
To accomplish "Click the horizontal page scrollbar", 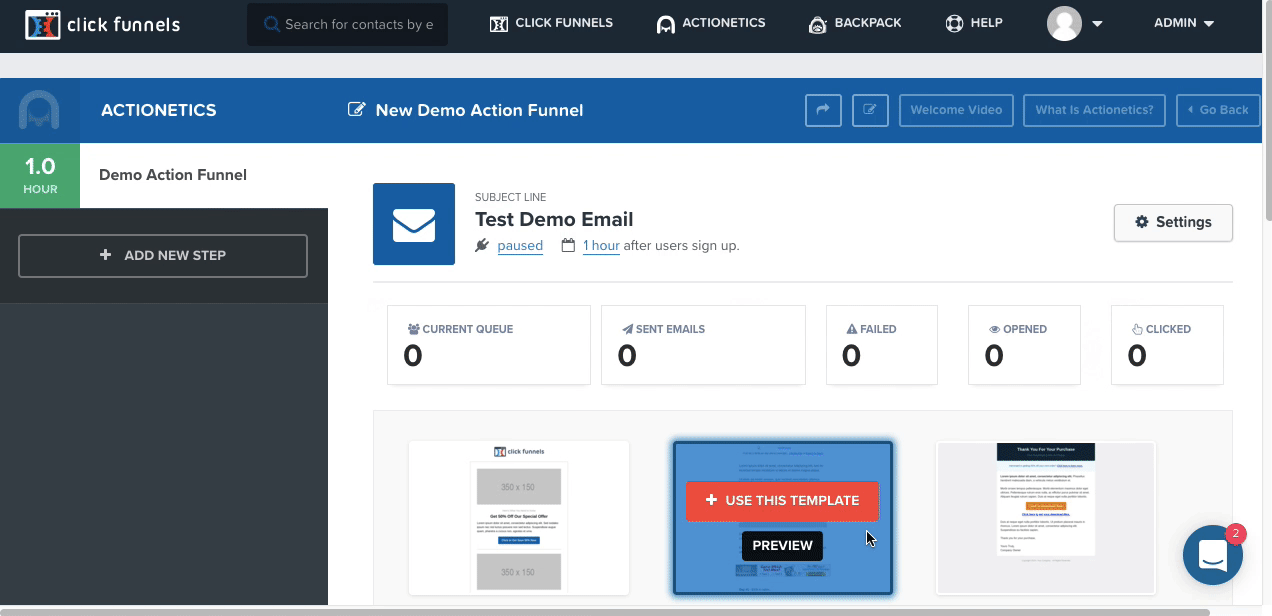I will pyautogui.click(x=605, y=611).
